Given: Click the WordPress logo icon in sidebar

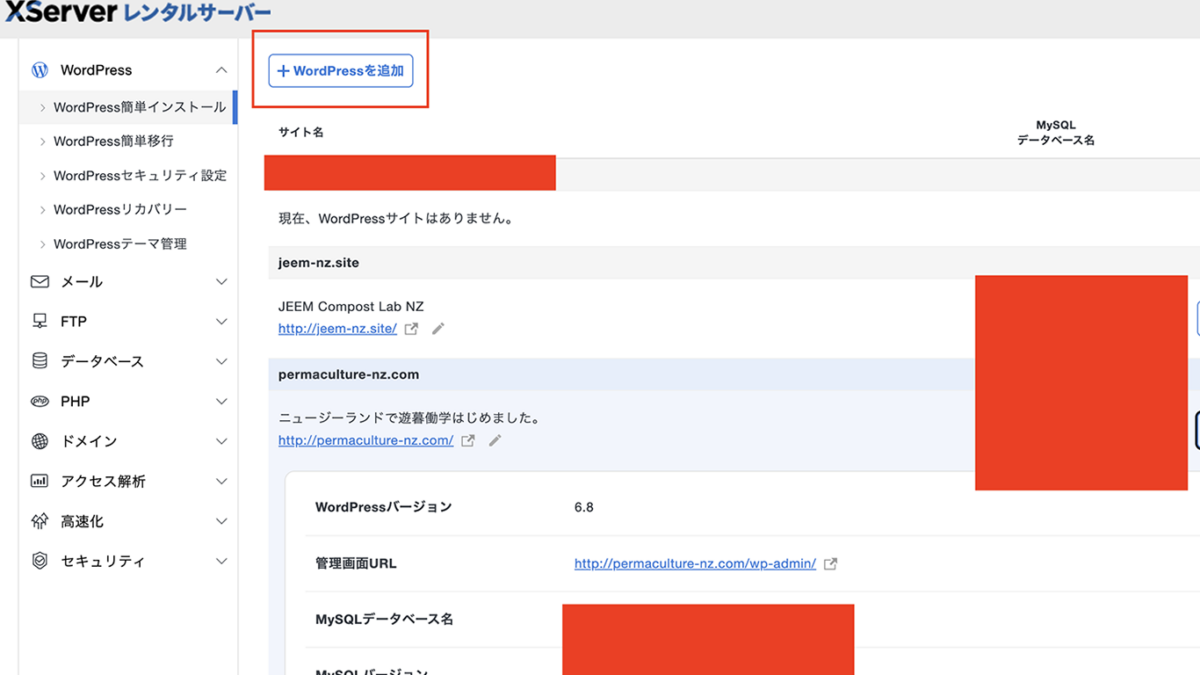Looking at the screenshot, I should coord(40,70).
